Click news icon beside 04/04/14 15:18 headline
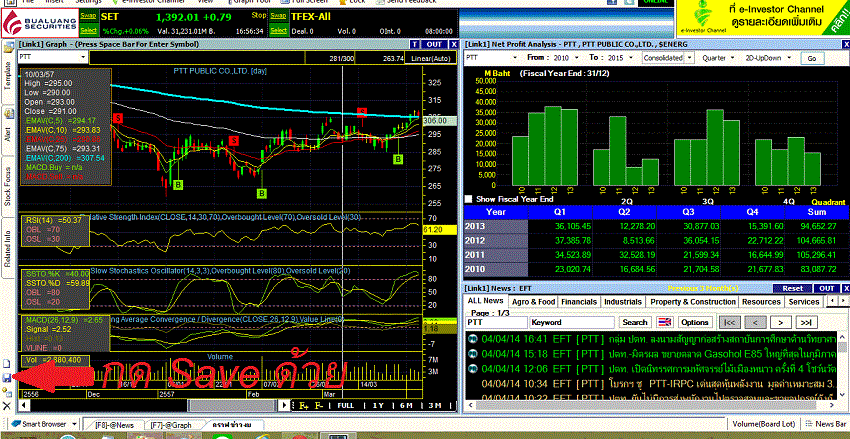 point(473,354)
